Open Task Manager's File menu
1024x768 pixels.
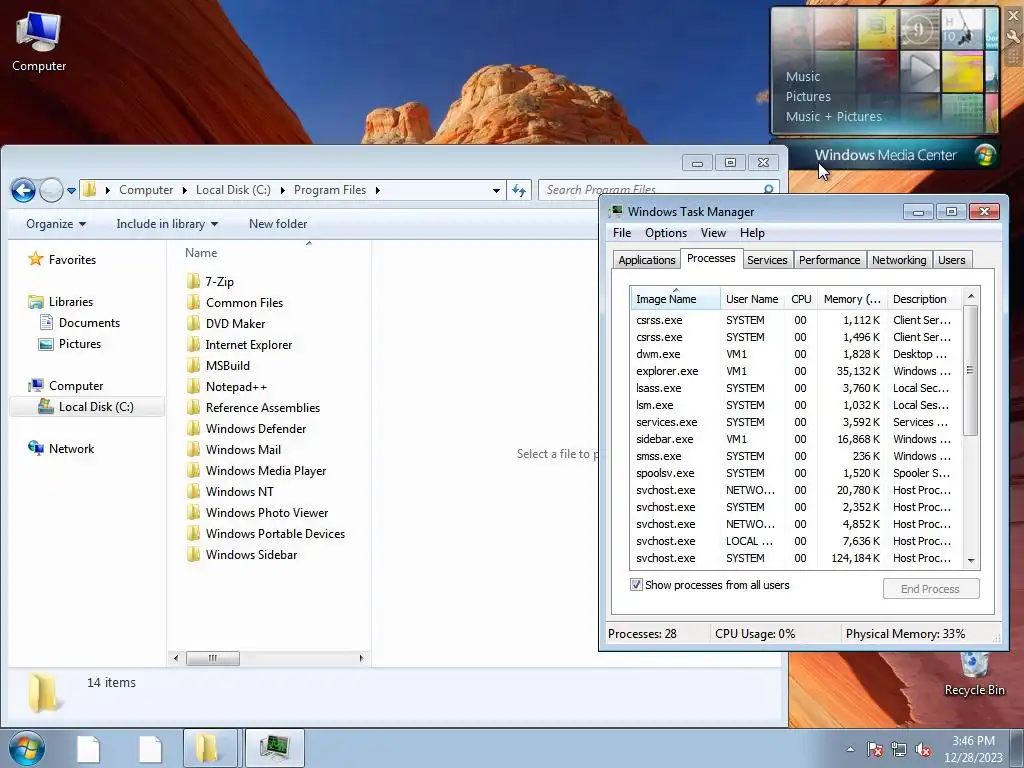pyautogui.click(x=622, y=233)
